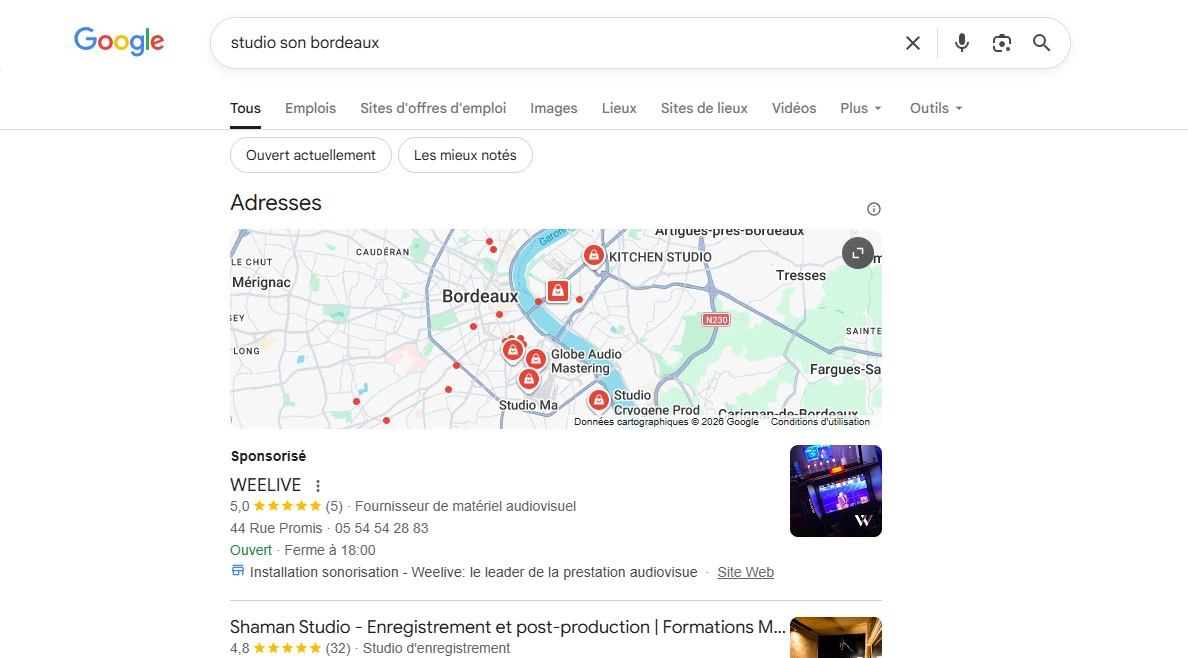This screenshot has height=658, width=1188.
Task: Click the WEELIVE listing thumbnail
Action: (x=836, y=491)
